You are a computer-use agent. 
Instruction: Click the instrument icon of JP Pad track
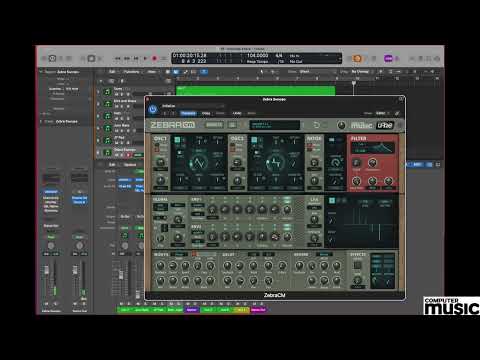pyautogui.click(x=107, y=141)
